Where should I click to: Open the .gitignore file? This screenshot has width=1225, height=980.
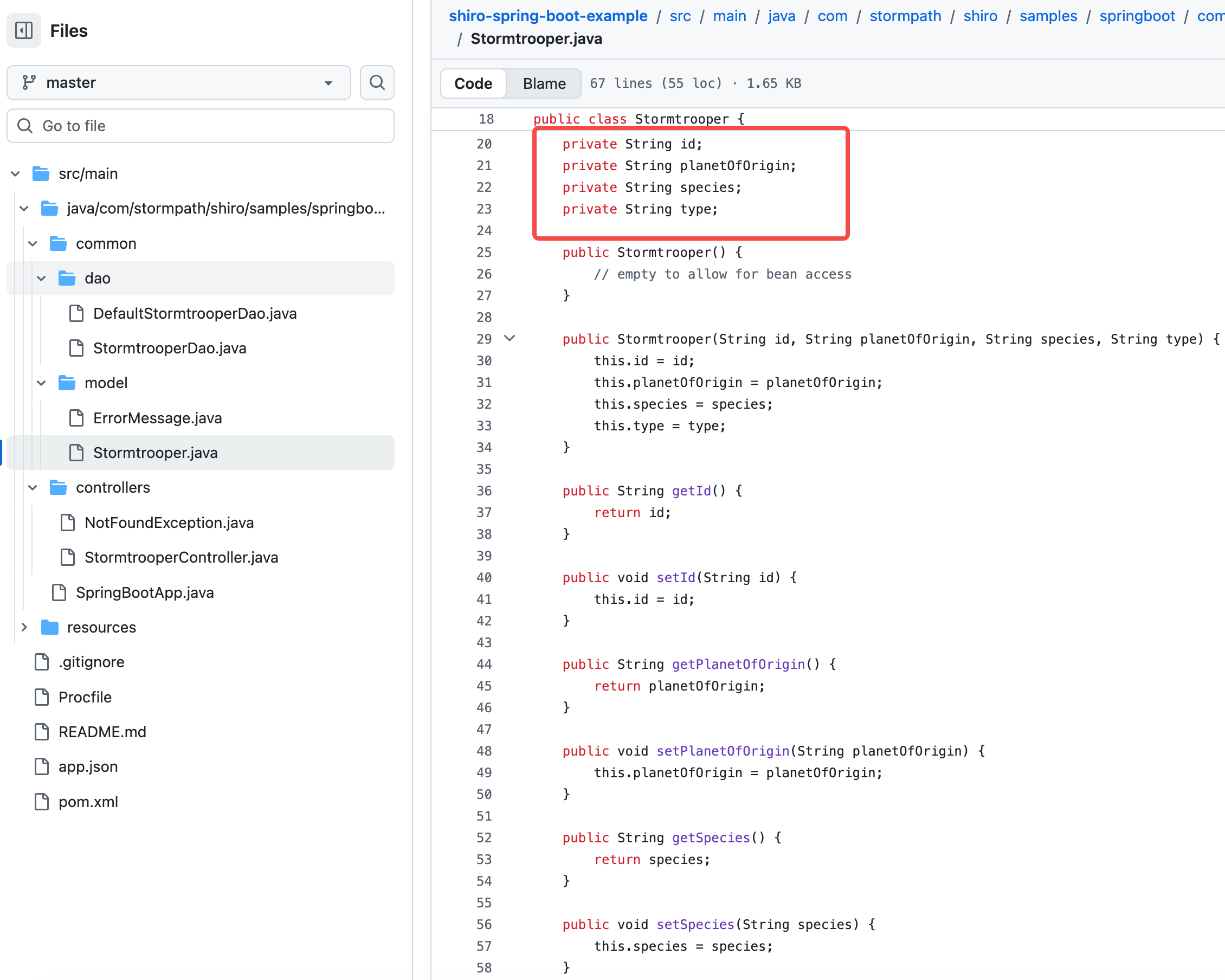click(x=91, y=662)
